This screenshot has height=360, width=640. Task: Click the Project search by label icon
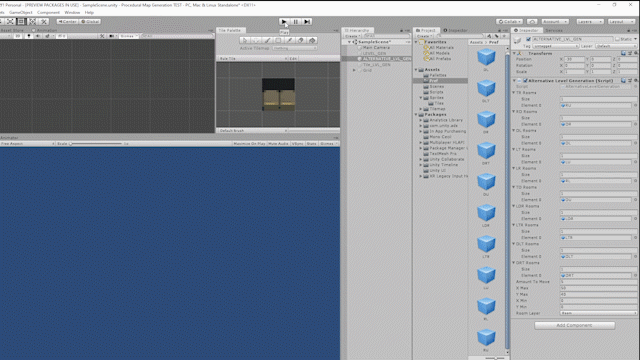[497, 36]
